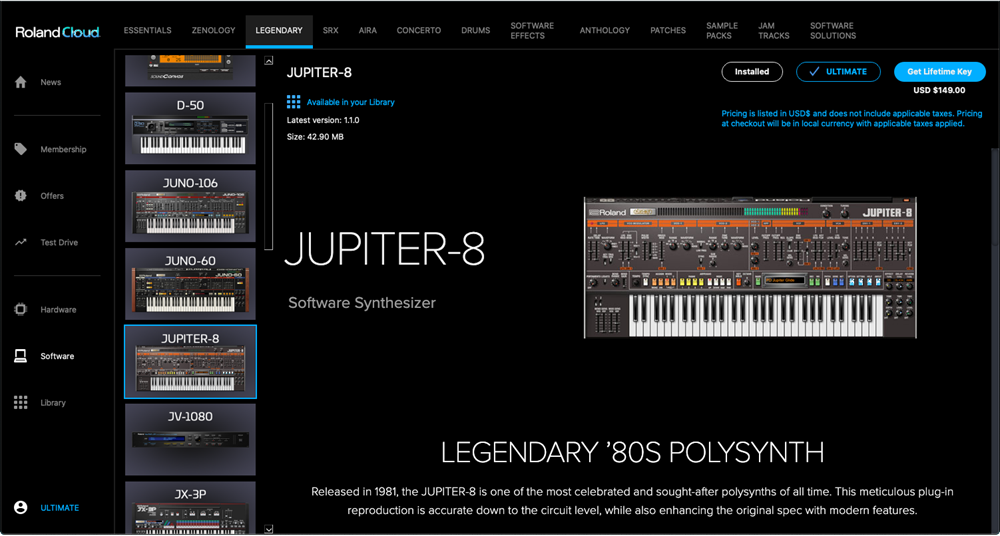The height and width of the screenshot is (536, 1000).
Task: Click the Installed button
Action: tap(752, 72)
